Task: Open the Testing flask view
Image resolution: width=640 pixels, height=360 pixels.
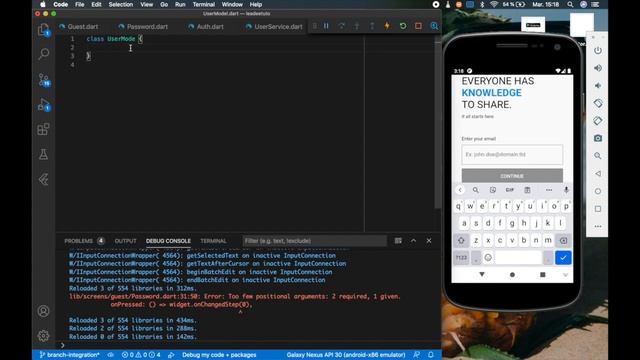Action: pyautogui.click(x=43, y=154)
